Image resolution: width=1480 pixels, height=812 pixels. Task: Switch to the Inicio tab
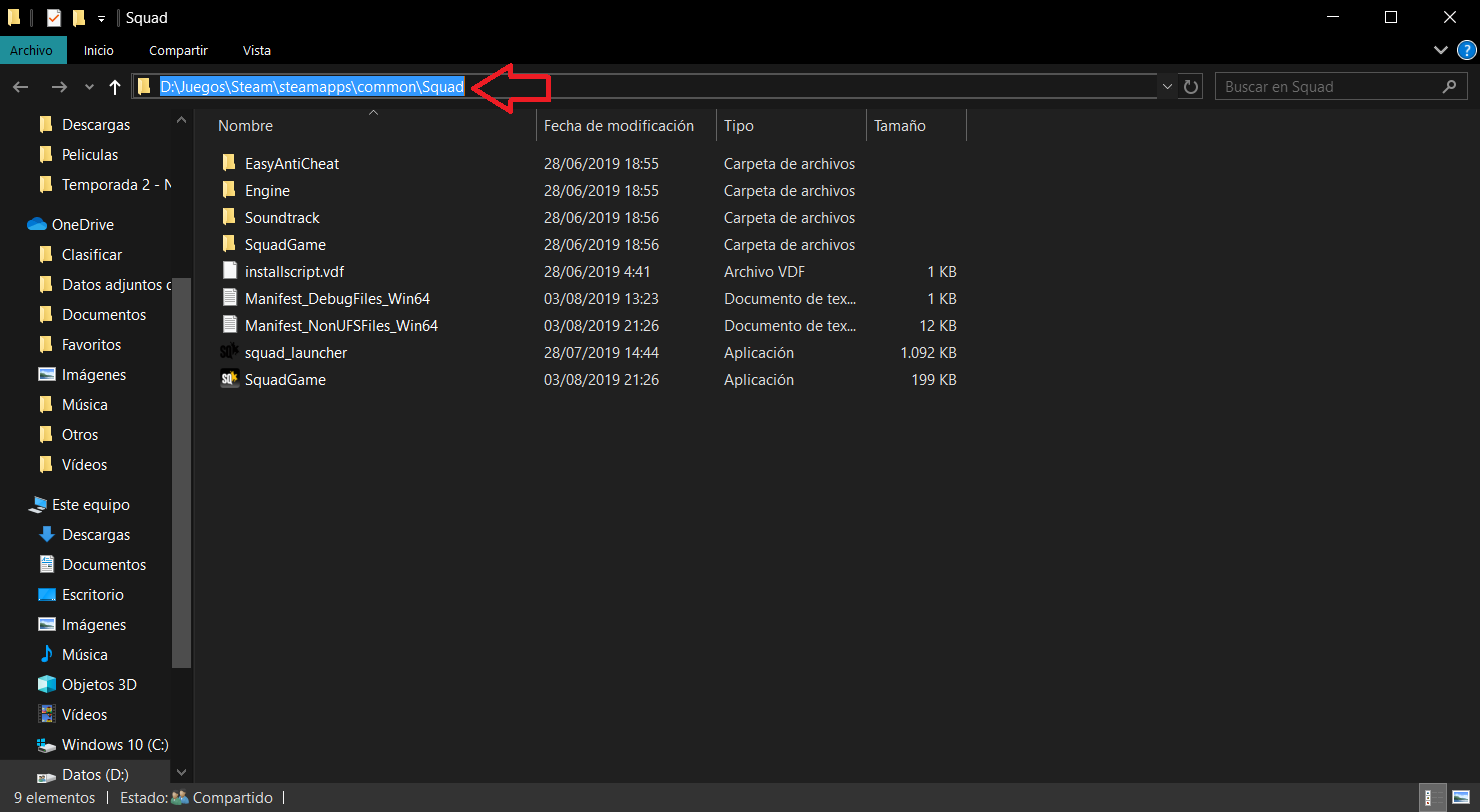coord(99,50)
